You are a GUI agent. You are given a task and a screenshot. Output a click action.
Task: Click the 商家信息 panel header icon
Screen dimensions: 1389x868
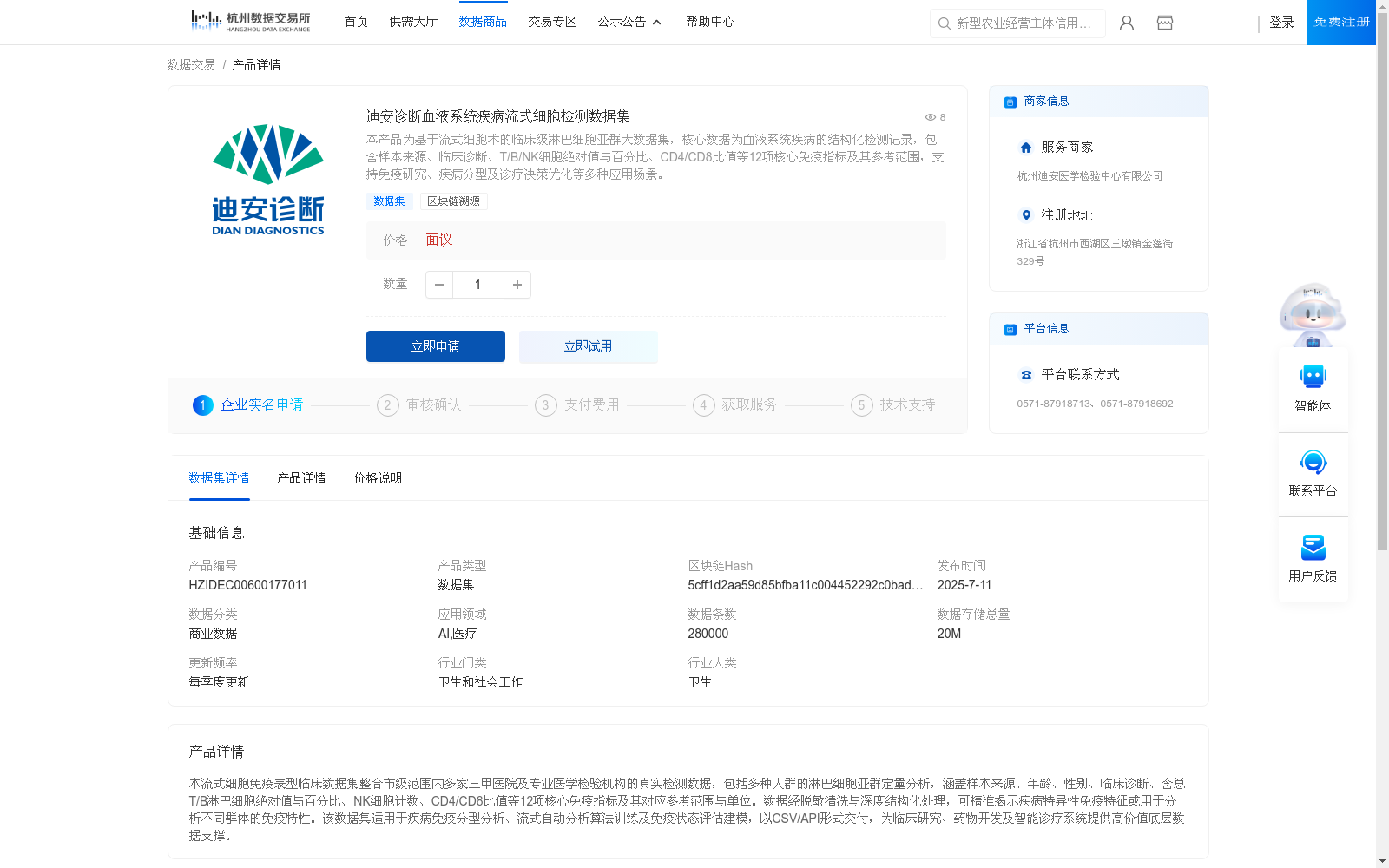[x=1010, y=102]
